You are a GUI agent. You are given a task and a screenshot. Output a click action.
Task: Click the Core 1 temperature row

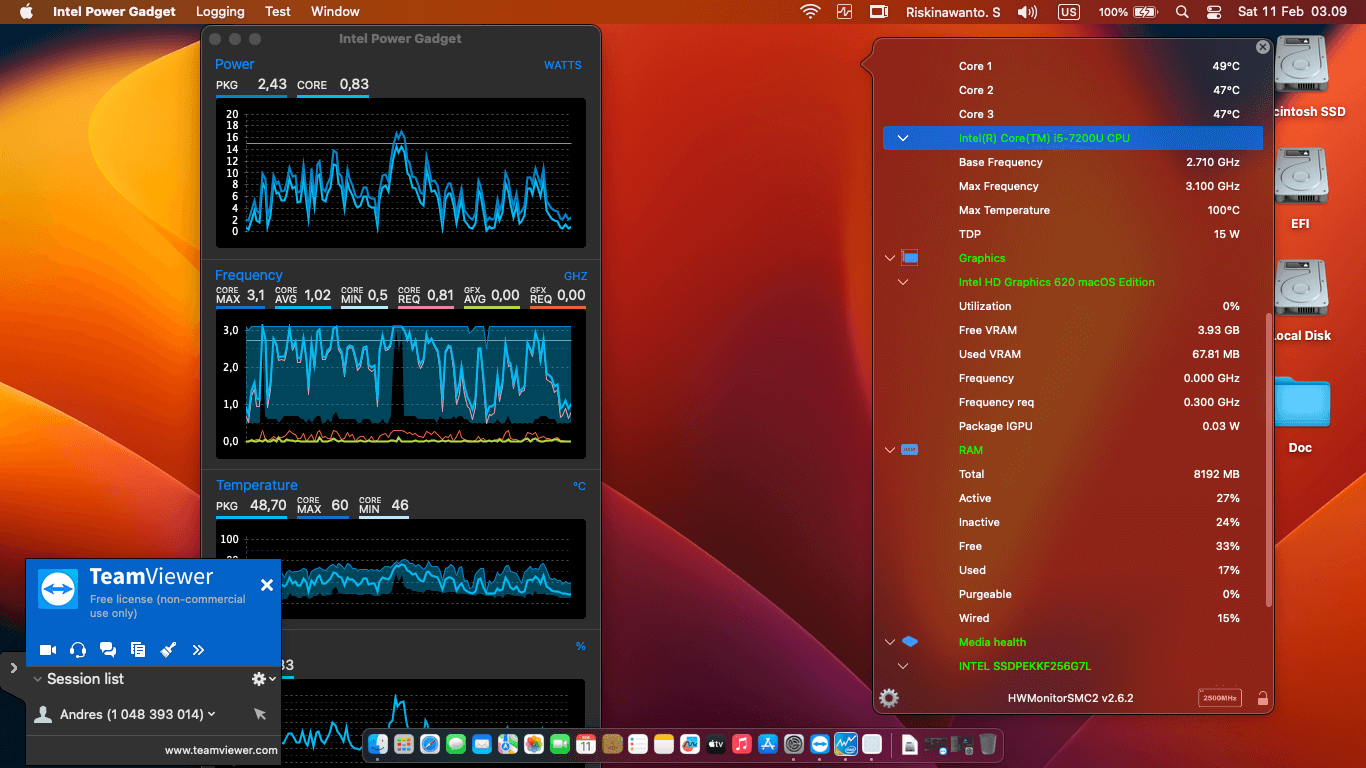point(1073,66)
